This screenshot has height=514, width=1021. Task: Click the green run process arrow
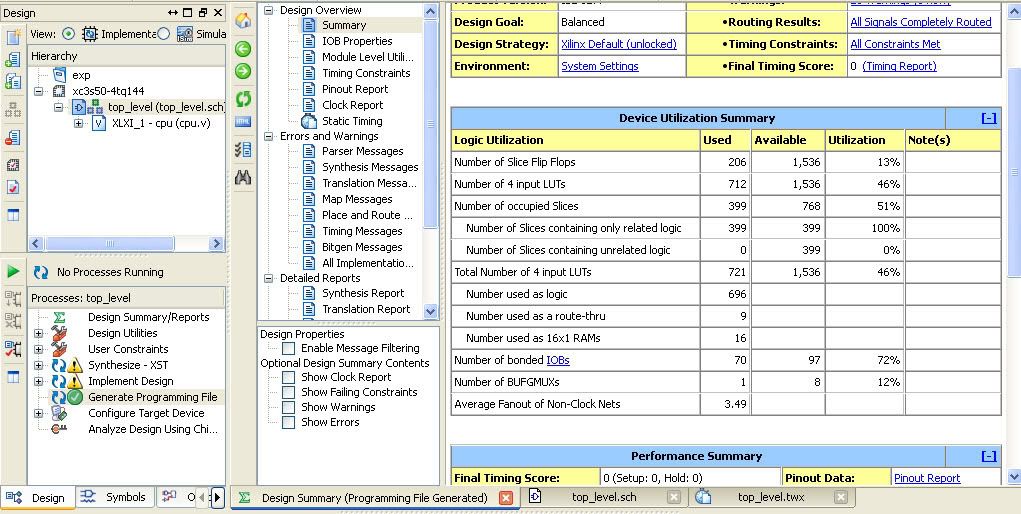(13, 271)
